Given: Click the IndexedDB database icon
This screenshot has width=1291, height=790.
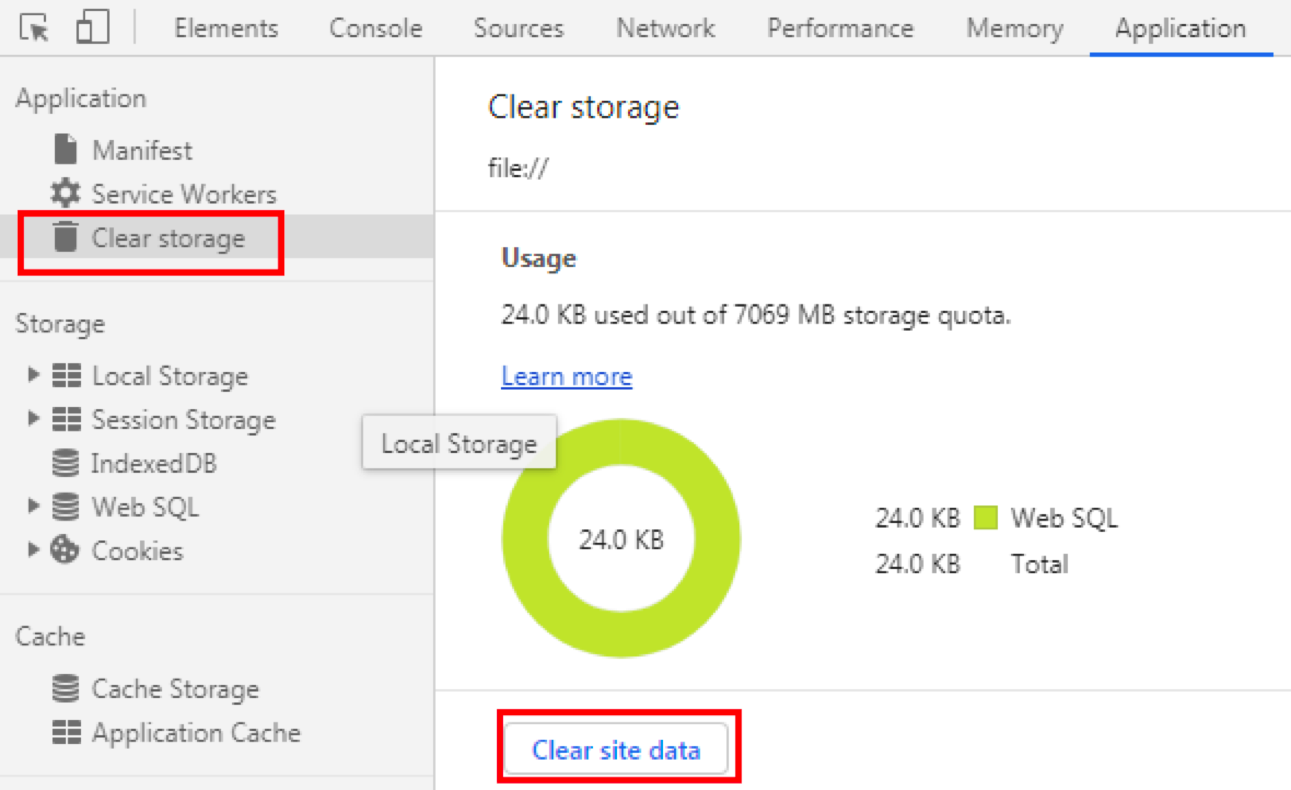Looking at the screenshot, I should pos(65,464).
